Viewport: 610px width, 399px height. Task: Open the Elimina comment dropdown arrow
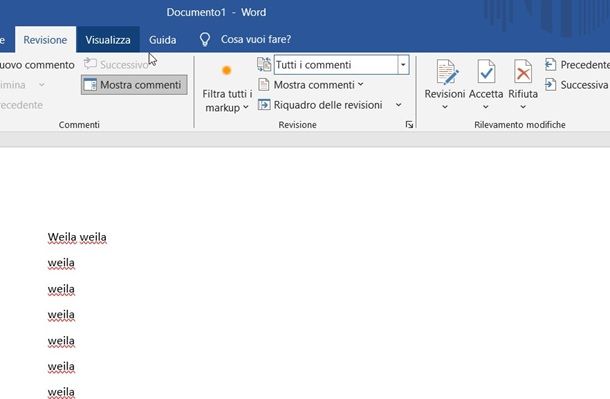point(42,85)
